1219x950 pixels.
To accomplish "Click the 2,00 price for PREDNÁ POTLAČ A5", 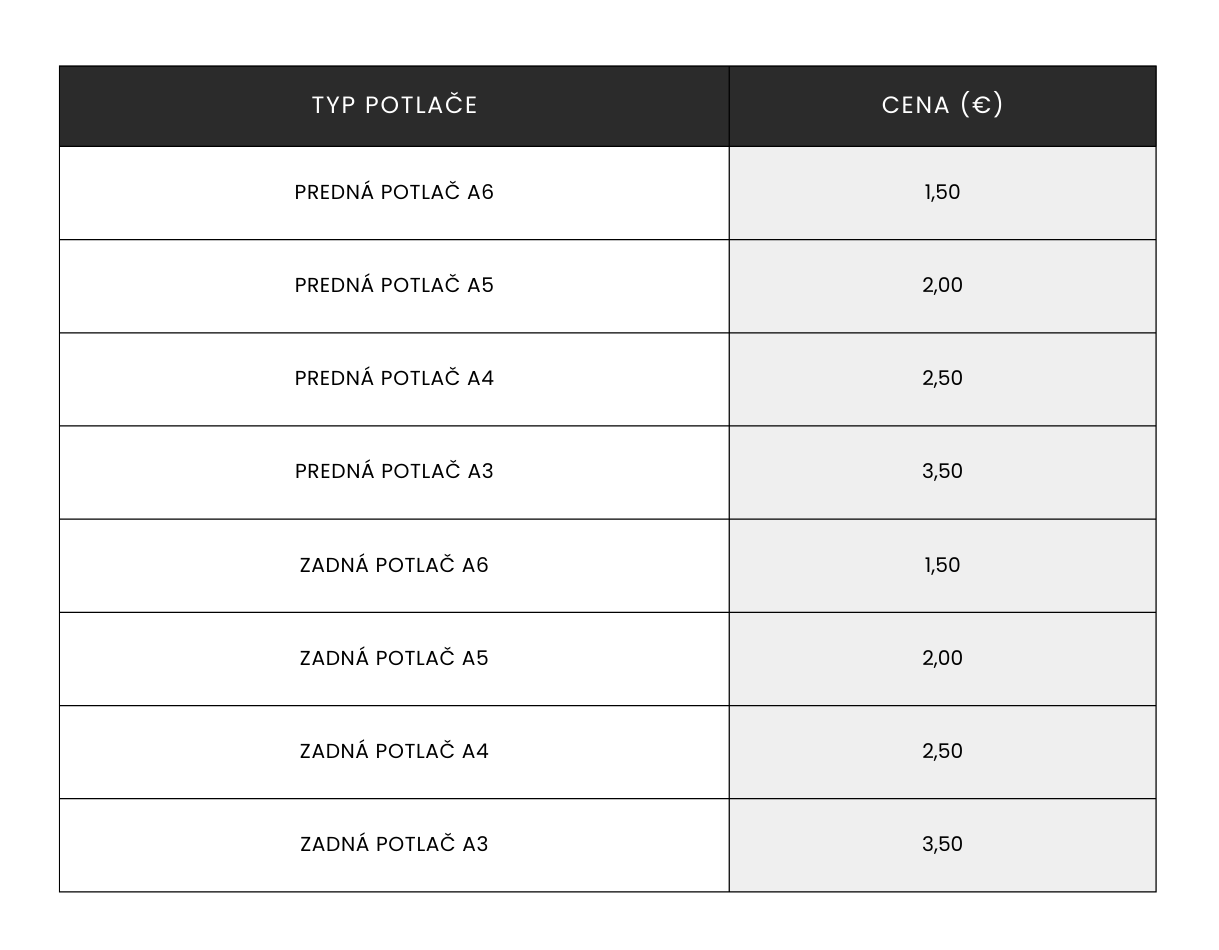I will click(x=942, y=286).
